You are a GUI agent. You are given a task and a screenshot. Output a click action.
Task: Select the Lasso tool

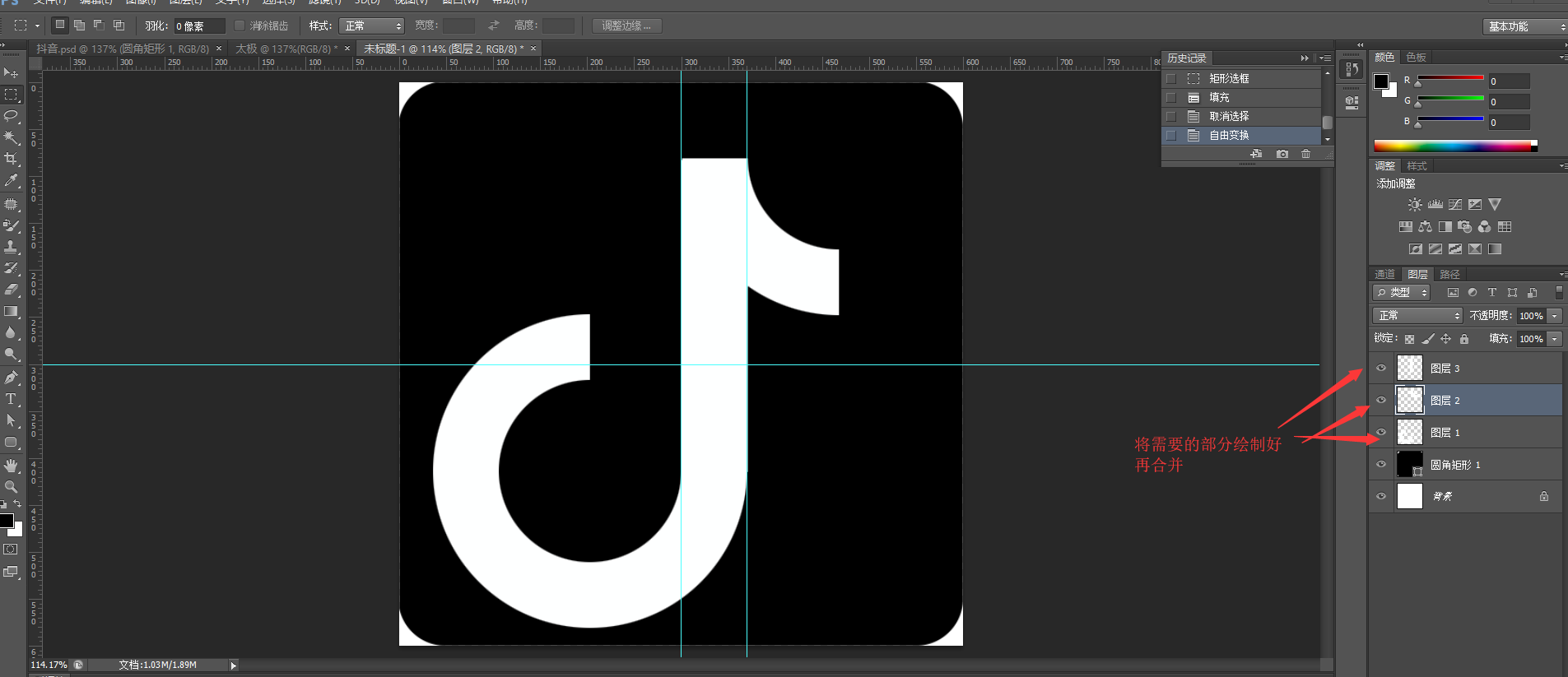(11, 116)
